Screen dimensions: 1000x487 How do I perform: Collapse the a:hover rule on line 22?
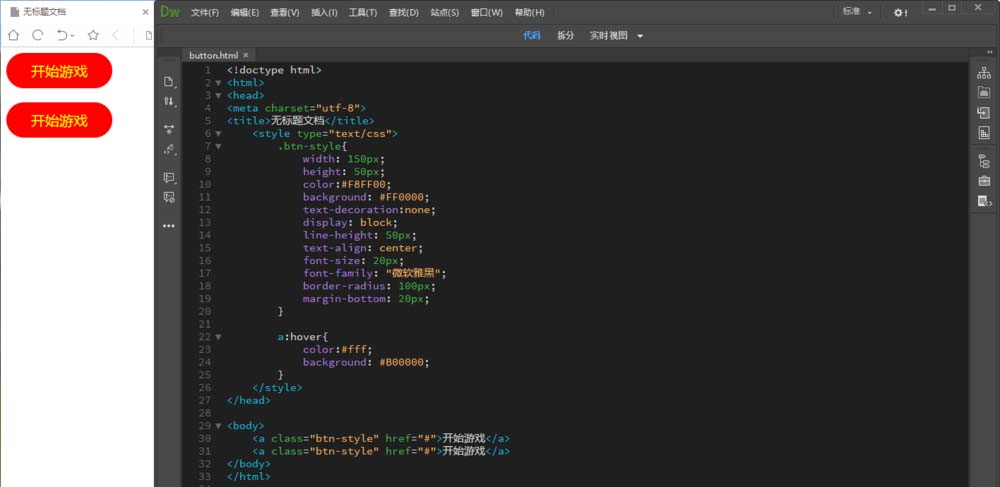pyautogui.click(x=218, y=337)
